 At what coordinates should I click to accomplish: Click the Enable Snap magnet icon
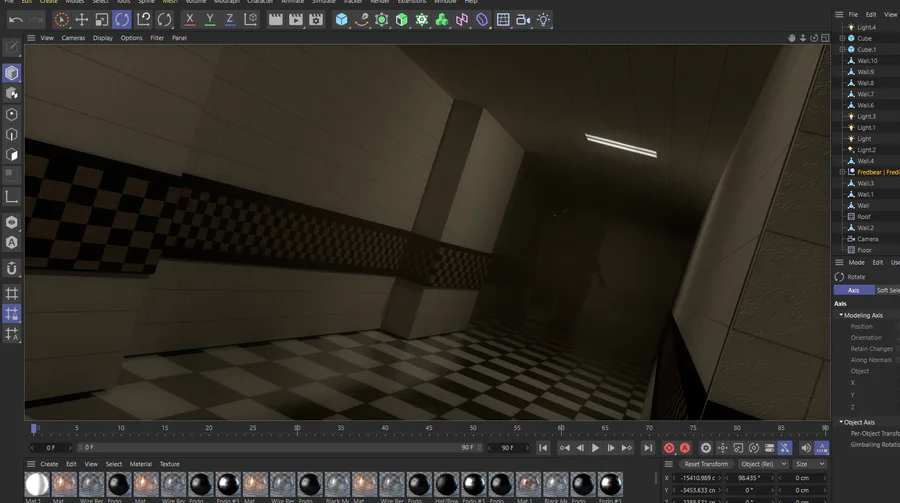point(11,268)
